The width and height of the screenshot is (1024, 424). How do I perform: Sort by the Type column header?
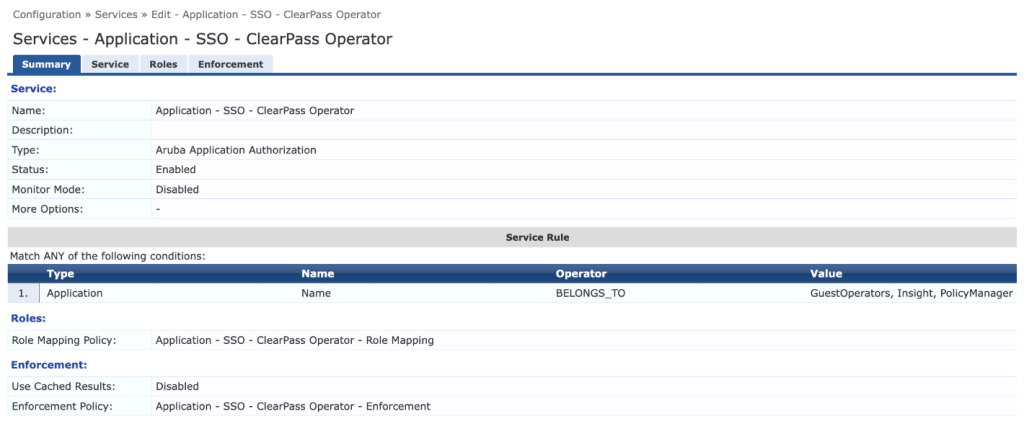coord(60,273)
